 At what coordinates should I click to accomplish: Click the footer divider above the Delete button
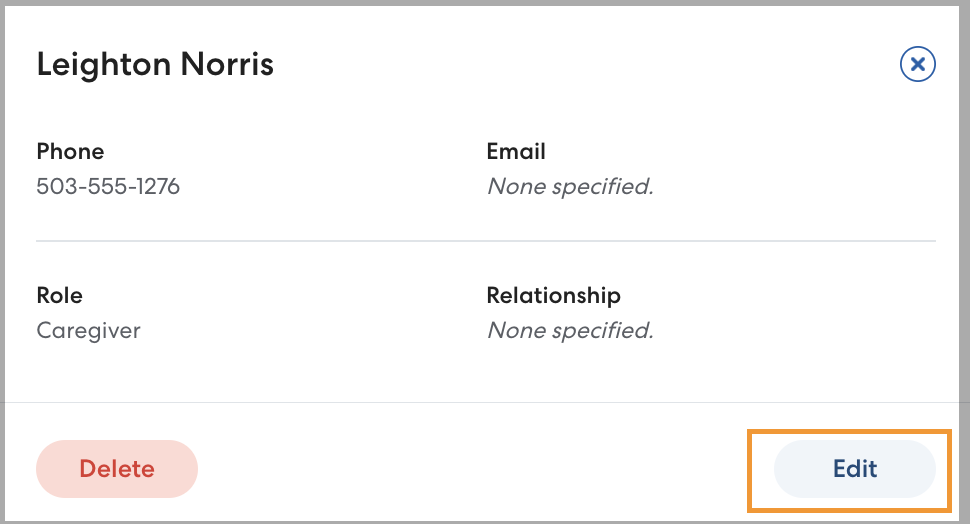point(485,403)
